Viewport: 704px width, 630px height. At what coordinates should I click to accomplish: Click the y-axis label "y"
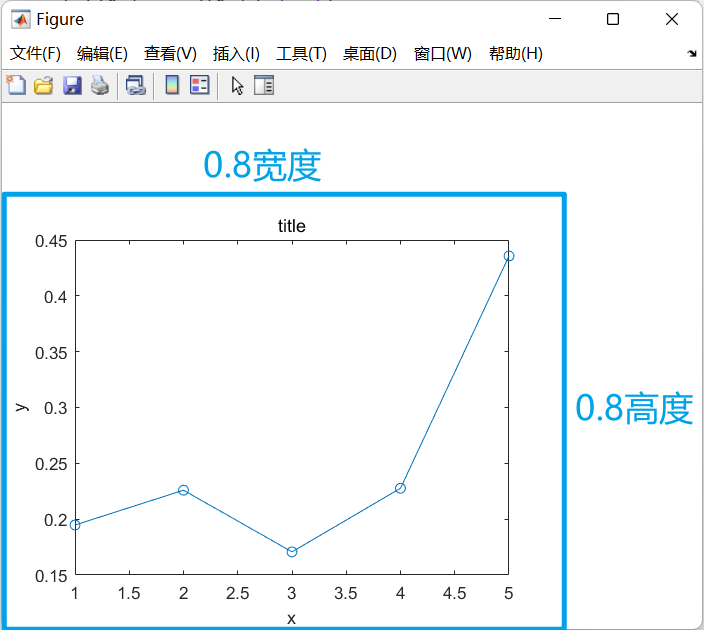coord(22,407)
